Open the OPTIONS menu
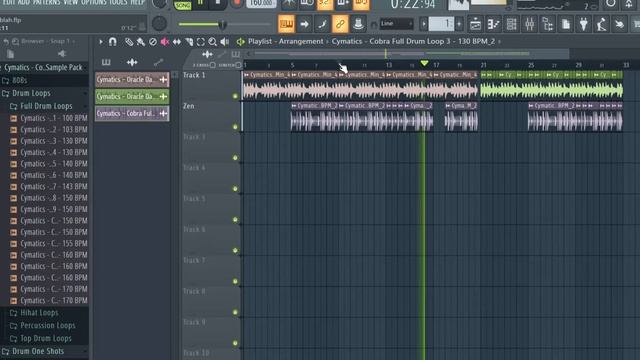640x360 pixels. click(93, 2)
